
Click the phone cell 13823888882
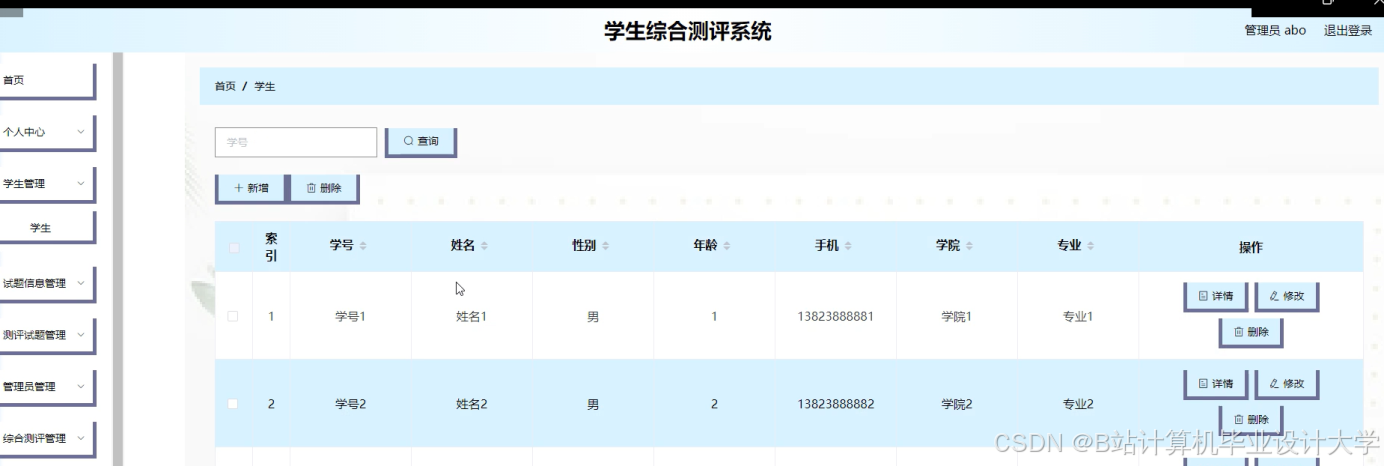836,404
